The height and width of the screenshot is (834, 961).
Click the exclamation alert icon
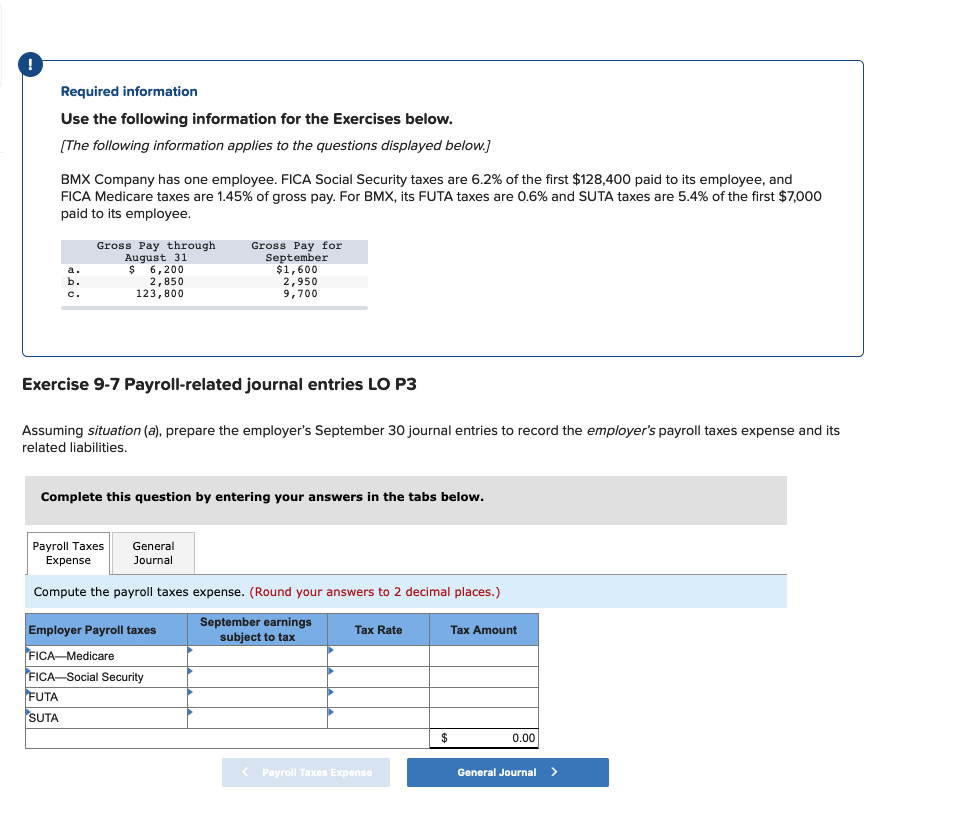(x=30, y=64)
